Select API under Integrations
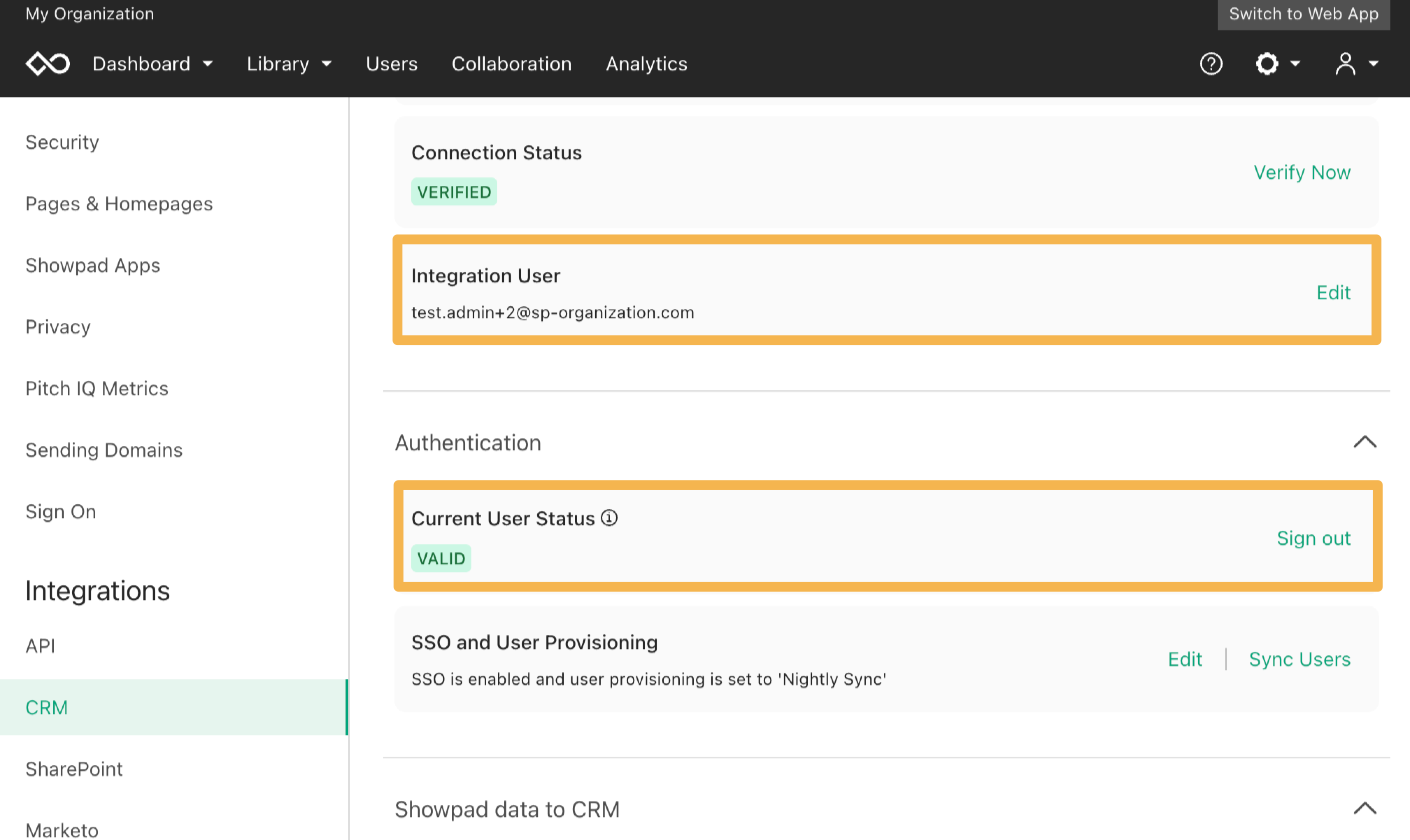The image size is (1410, 840). 40,646
